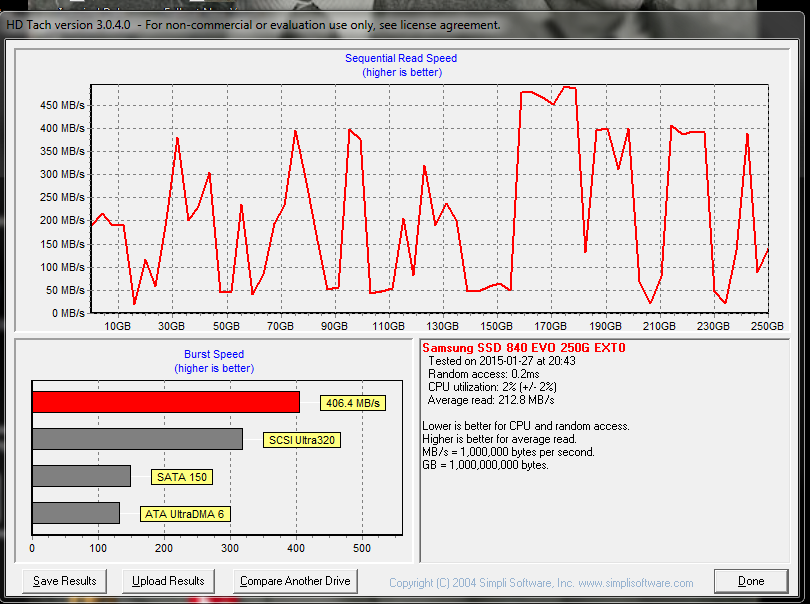Click the Average read 212.8 MB/s text
This screenshot has width=810, height=604.
click(x=491, y=400)
